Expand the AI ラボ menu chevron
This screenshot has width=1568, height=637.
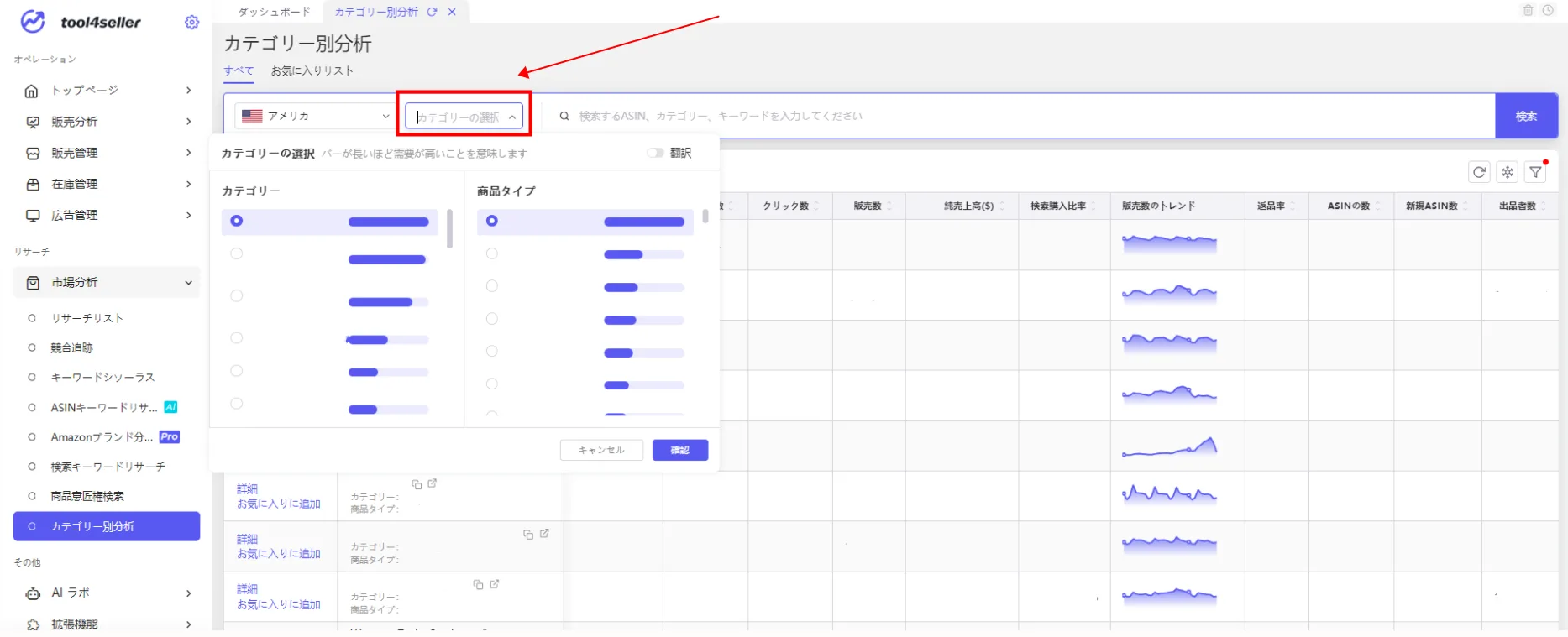coord(188,593)
